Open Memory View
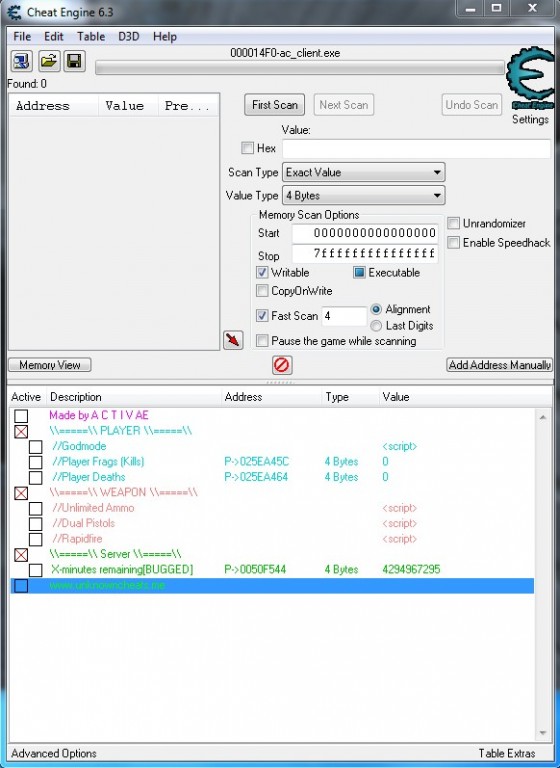This screenshot has height=768, width=560. point(50,365)
